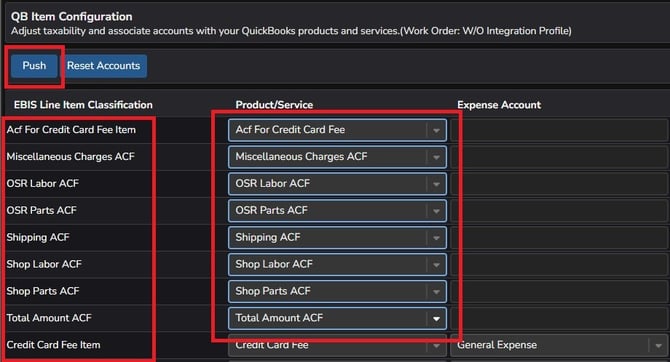
Task: Click the 'Miscellaneous Charges ACF' classification label
Action: point(71,157)
